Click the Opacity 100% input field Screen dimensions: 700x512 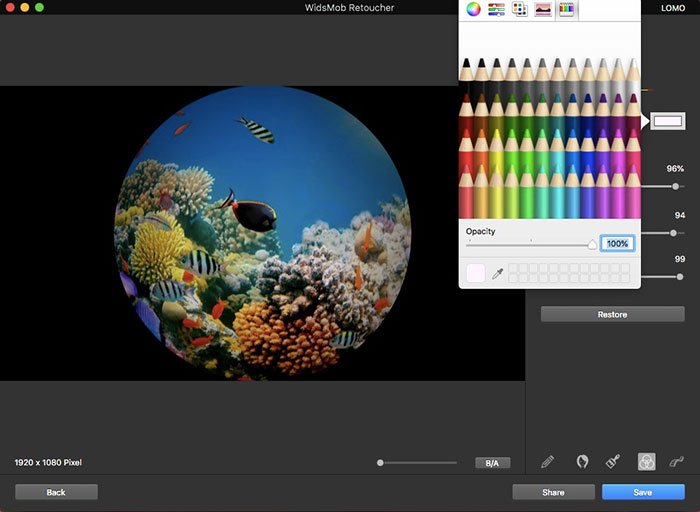[617, 244]
